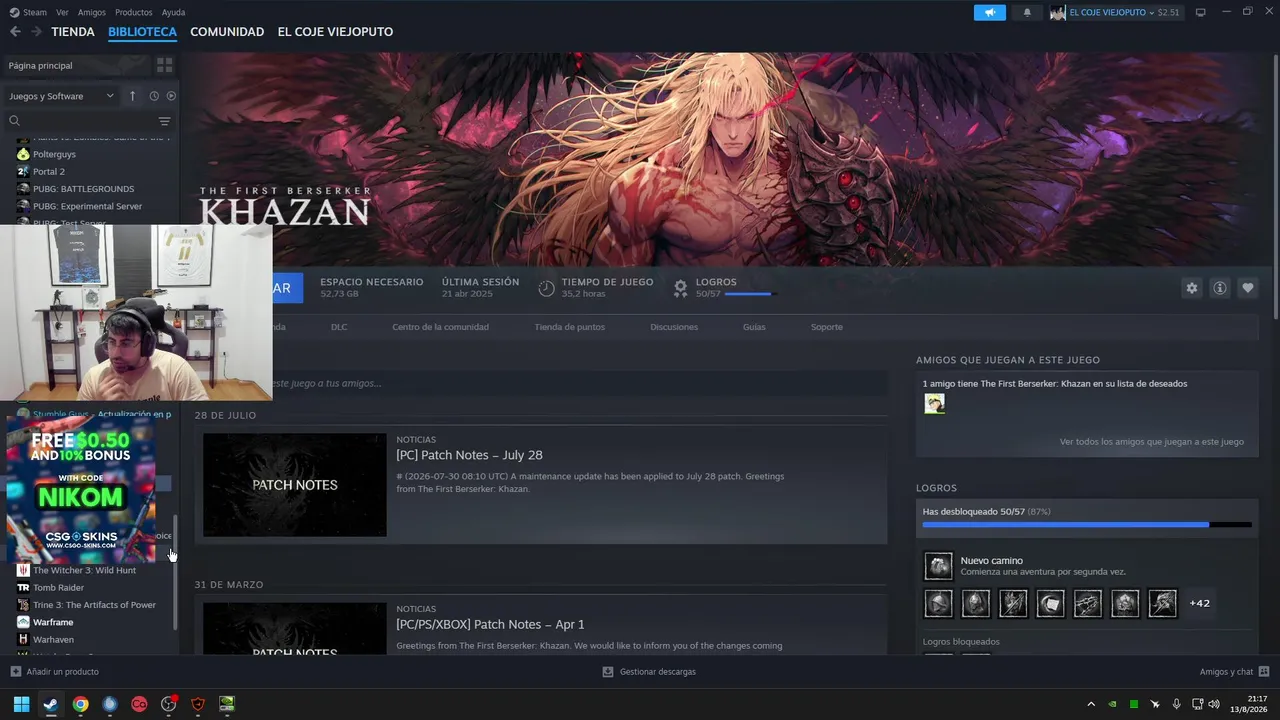Open the EL COJE VIEJOPUTO profile tab

point(335,32)
